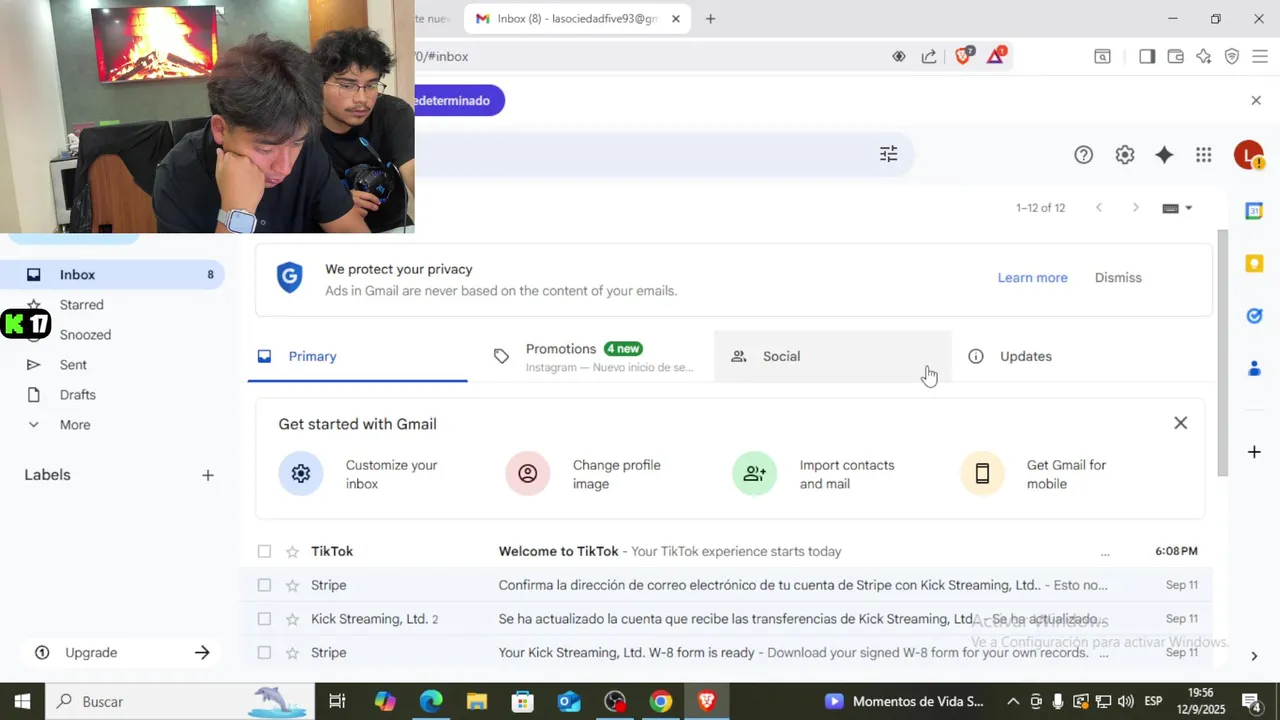Viewport: 1280px width, 720px height.
Task: Click the share page icon in address bar
Action: point(929,57)
